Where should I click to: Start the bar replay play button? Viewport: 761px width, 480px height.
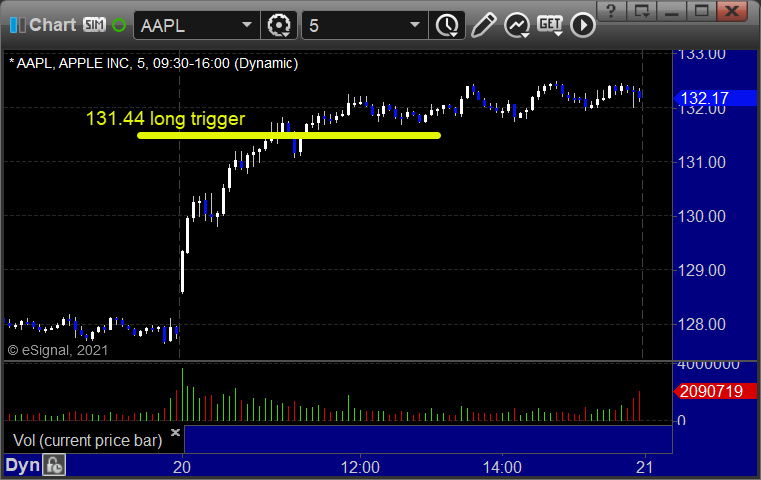click(583, 25)
